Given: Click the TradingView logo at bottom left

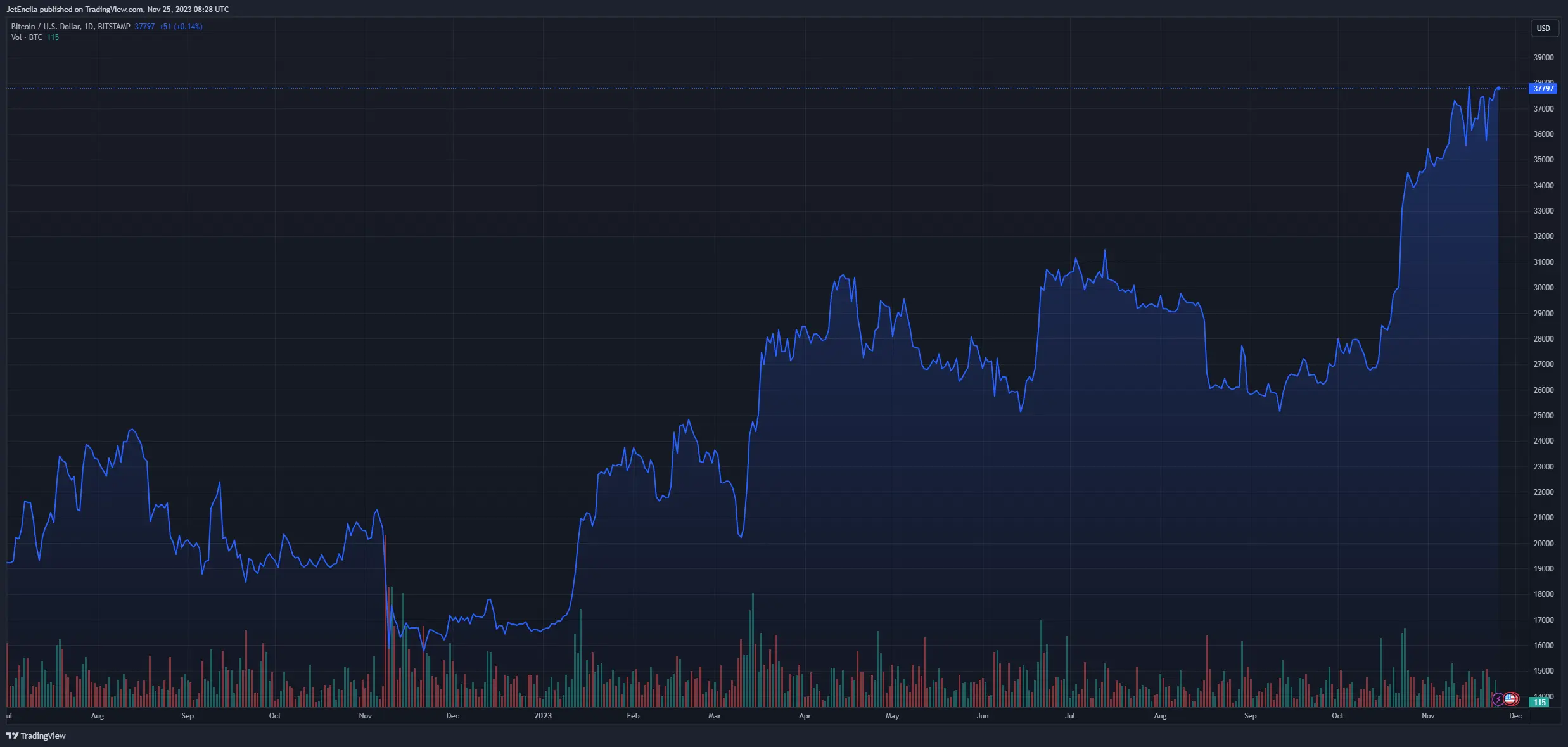Looking at the screenshot, I should coord(36,736).
